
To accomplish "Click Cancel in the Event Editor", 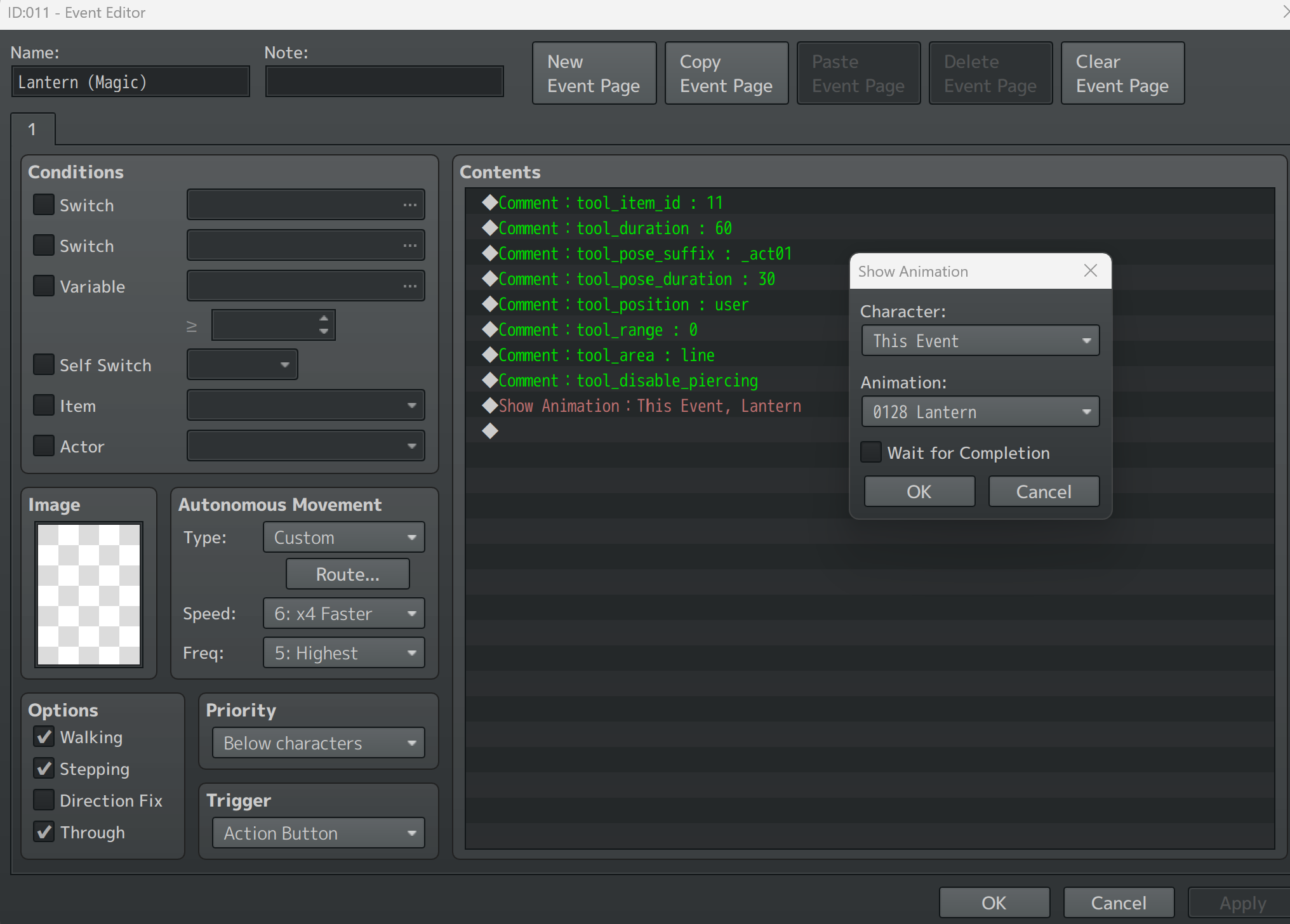I will coord(1119,903).
